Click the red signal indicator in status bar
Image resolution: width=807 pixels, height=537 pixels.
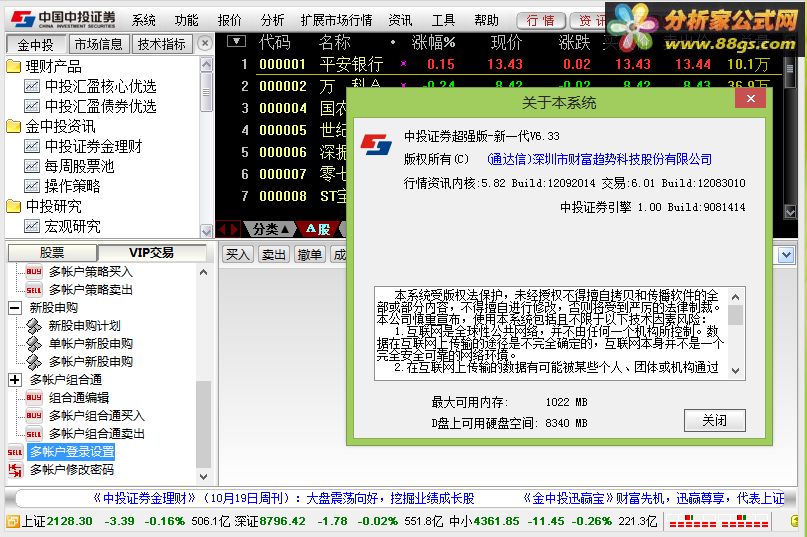[x=719, y=522]
